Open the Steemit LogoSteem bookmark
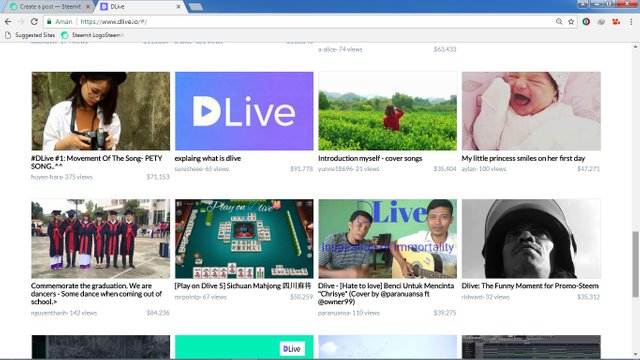Screen dimensions: 640x360 (92, 35)
